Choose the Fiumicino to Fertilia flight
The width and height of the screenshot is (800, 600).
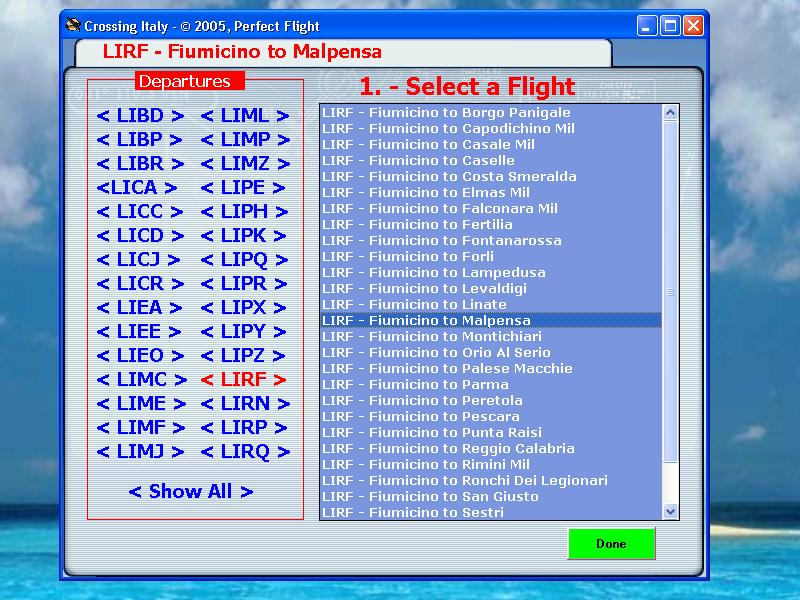[491, 224]
